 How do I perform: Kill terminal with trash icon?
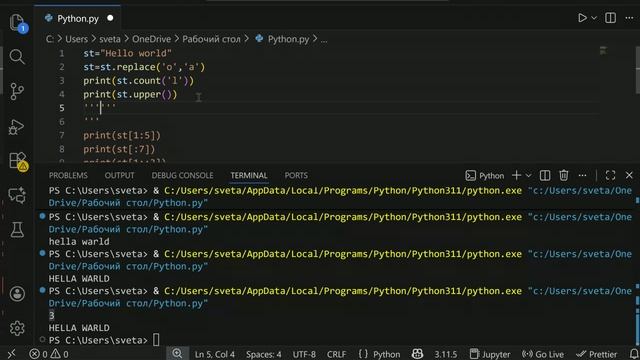[564, 176]
